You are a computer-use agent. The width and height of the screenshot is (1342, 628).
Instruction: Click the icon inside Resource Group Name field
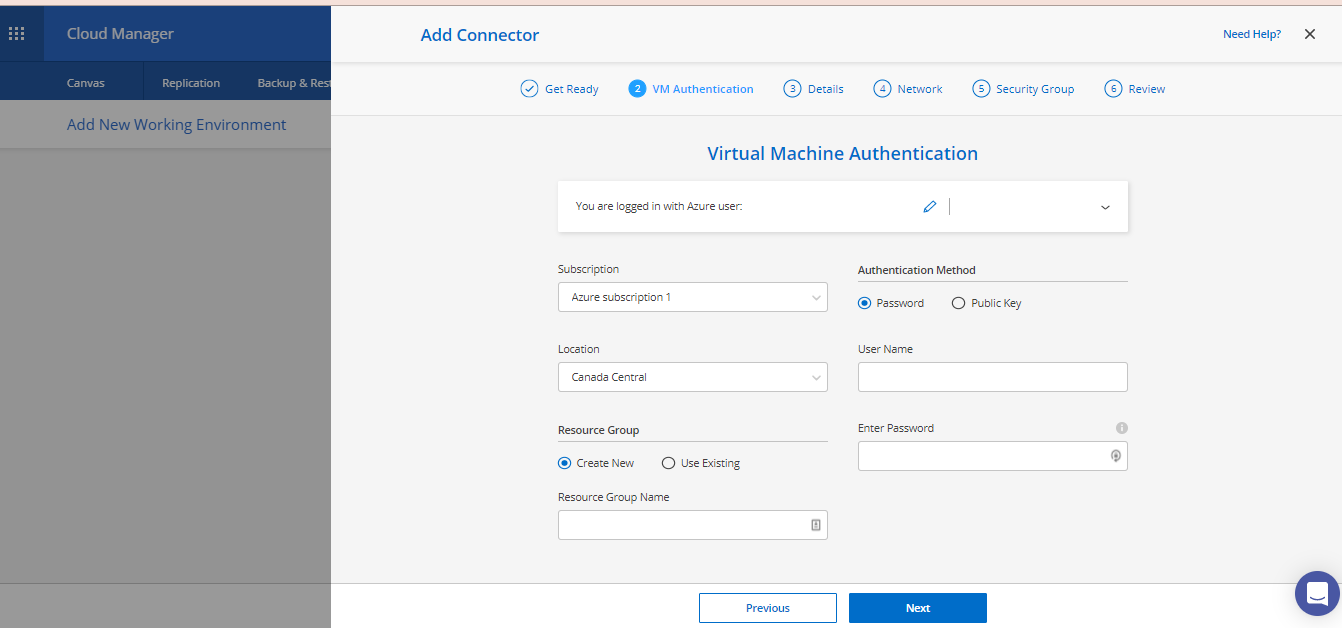[x=815, y=525]
